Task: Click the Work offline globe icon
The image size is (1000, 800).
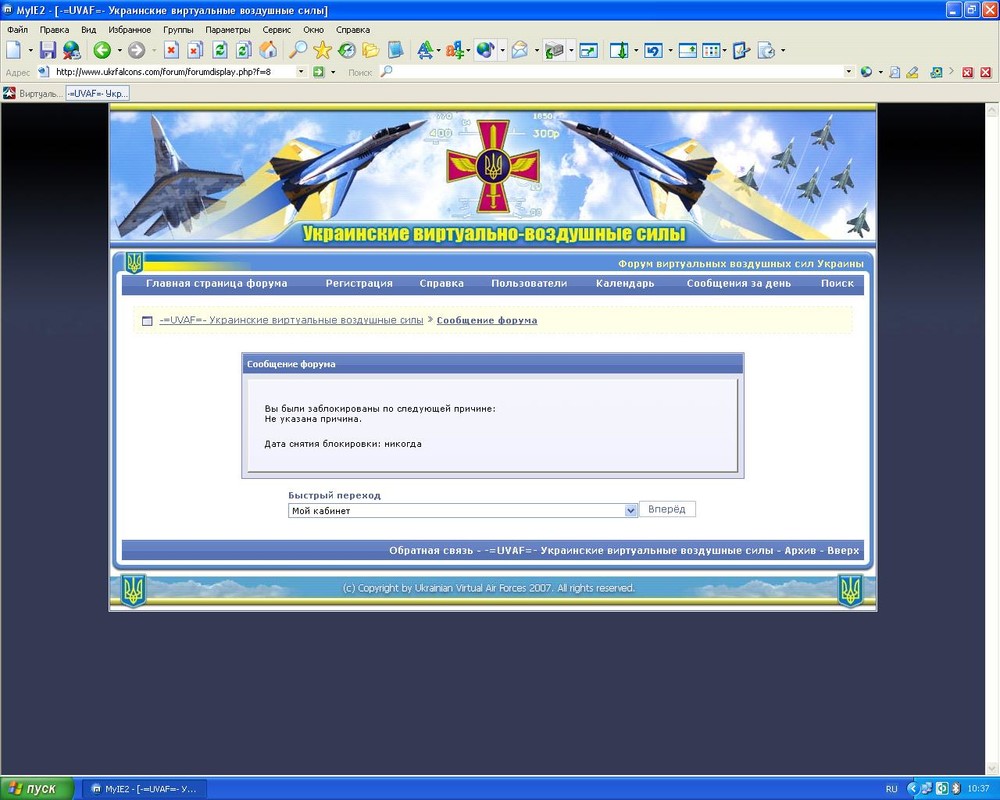Action: (71, 50)
